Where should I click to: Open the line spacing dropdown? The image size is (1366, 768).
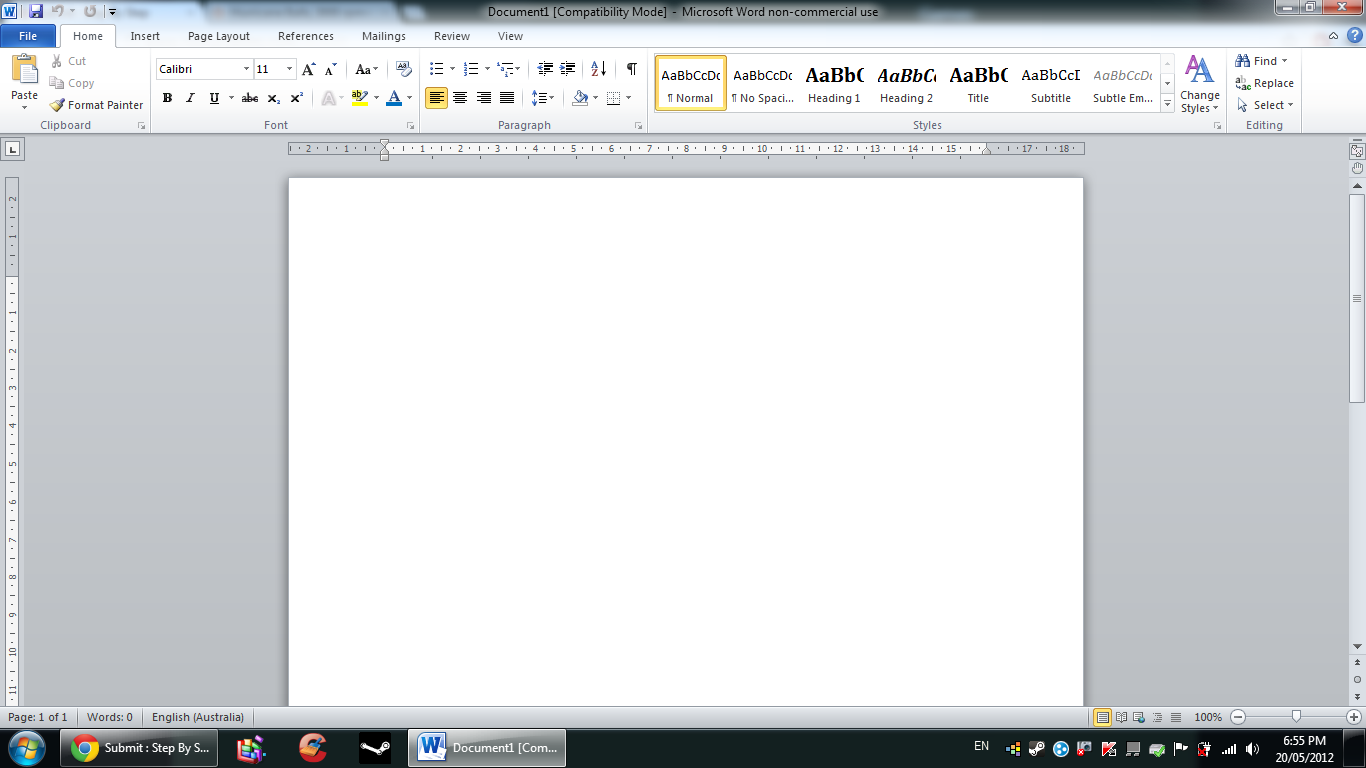[x=544, y=97]
